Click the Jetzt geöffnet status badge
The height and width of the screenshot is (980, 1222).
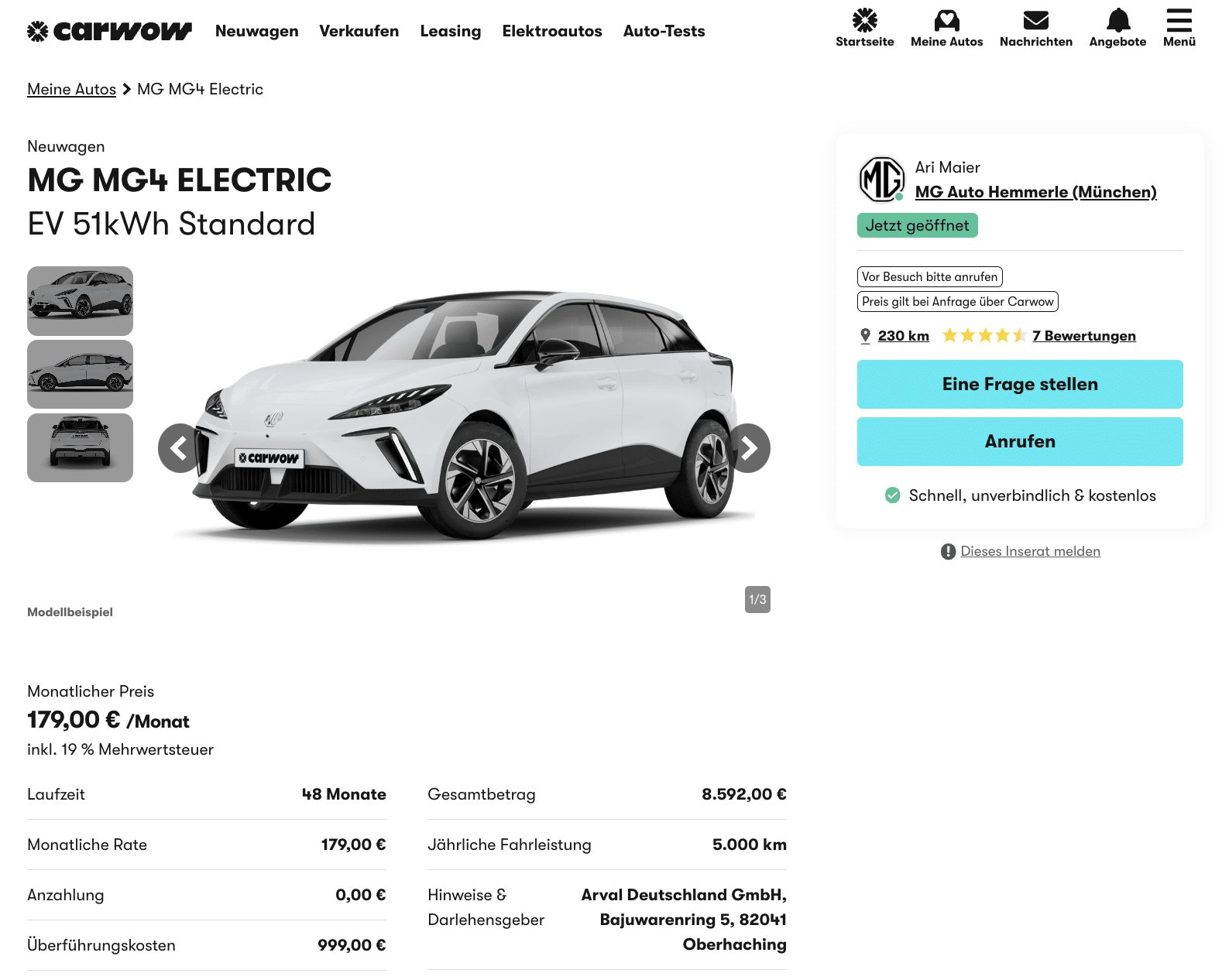pos(918,225)
